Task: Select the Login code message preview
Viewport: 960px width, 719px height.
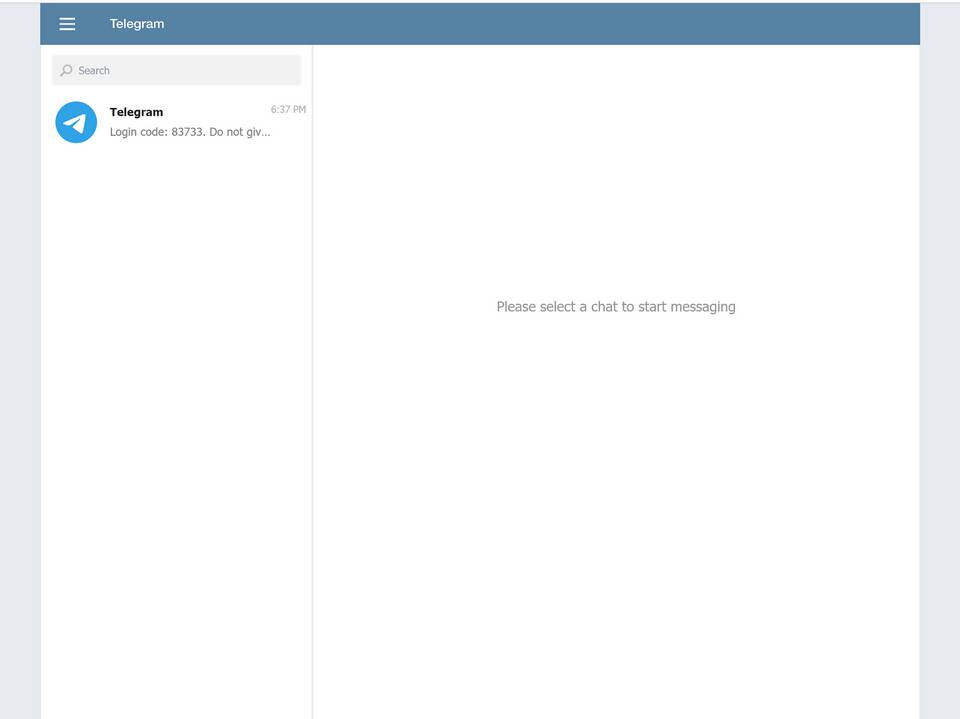Action: pyautogui.click(x=190, y=132)
